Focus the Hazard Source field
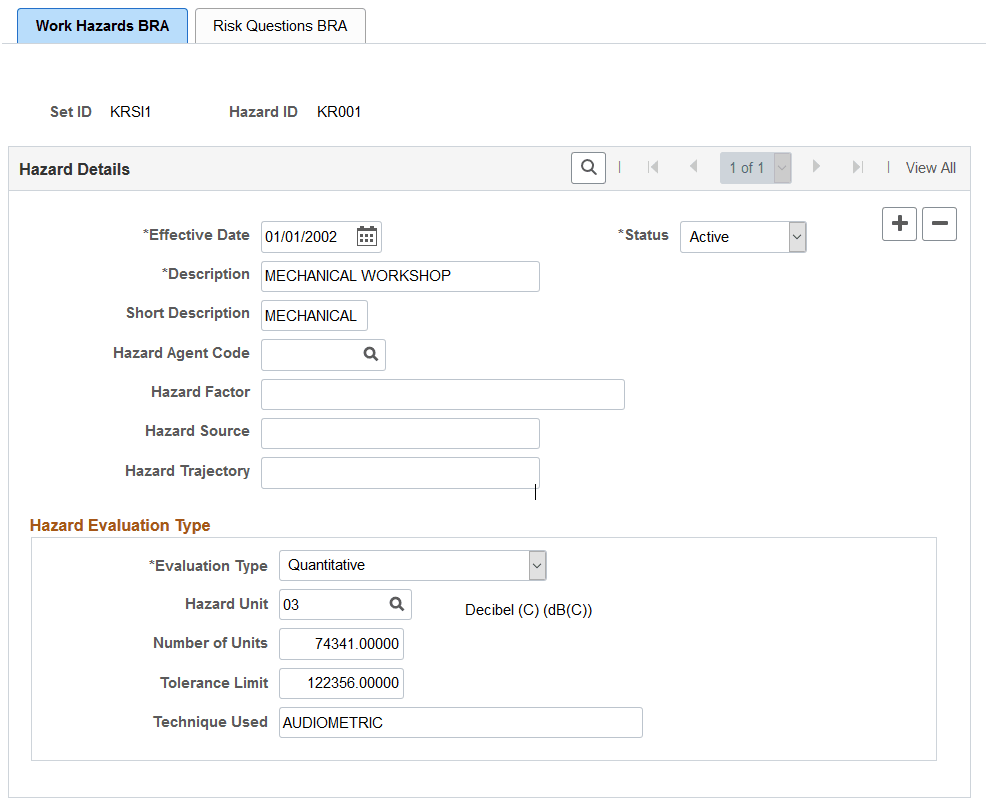 point(400,434)
